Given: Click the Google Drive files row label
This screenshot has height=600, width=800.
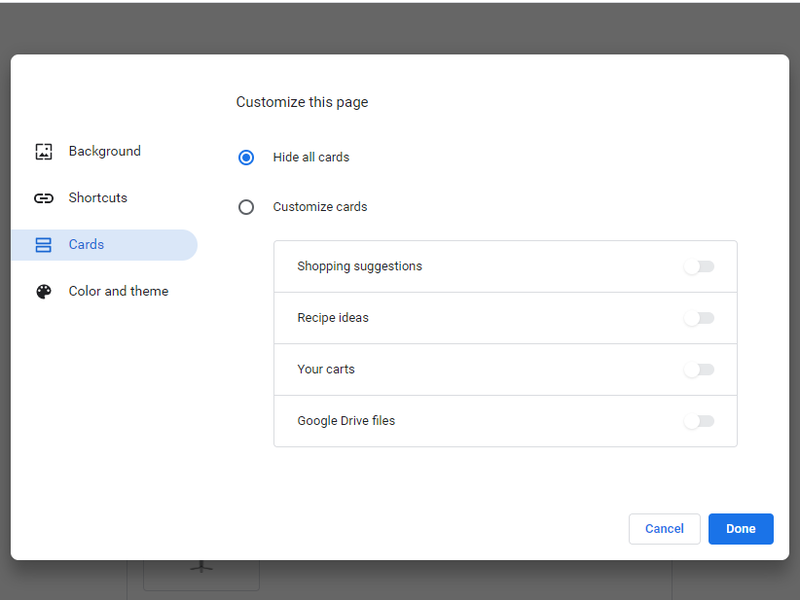Looking at the screenshot, I should pos(345,420).
